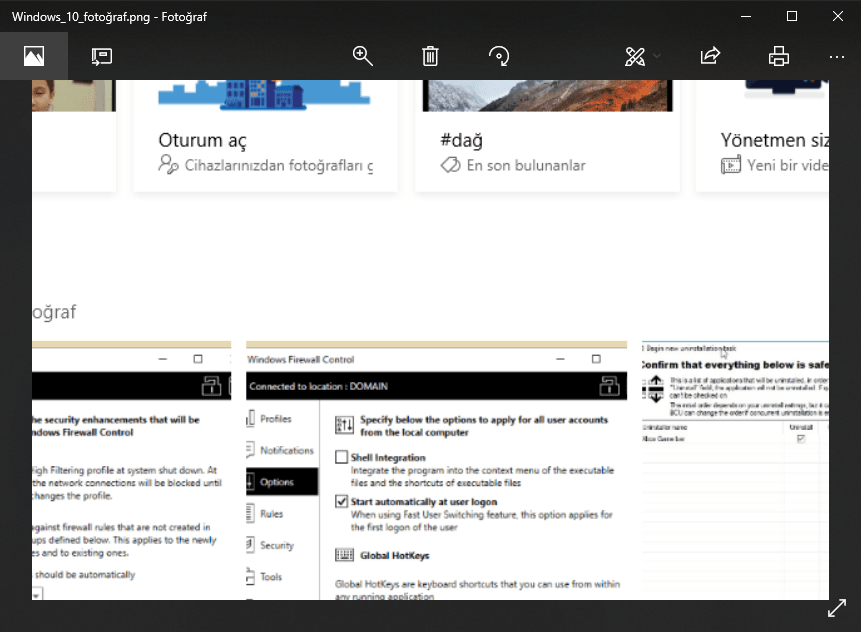This screenshot has height=632, width=861.
Task: Open the Edit & Create tool icon
Action: [x=635, y=56]
